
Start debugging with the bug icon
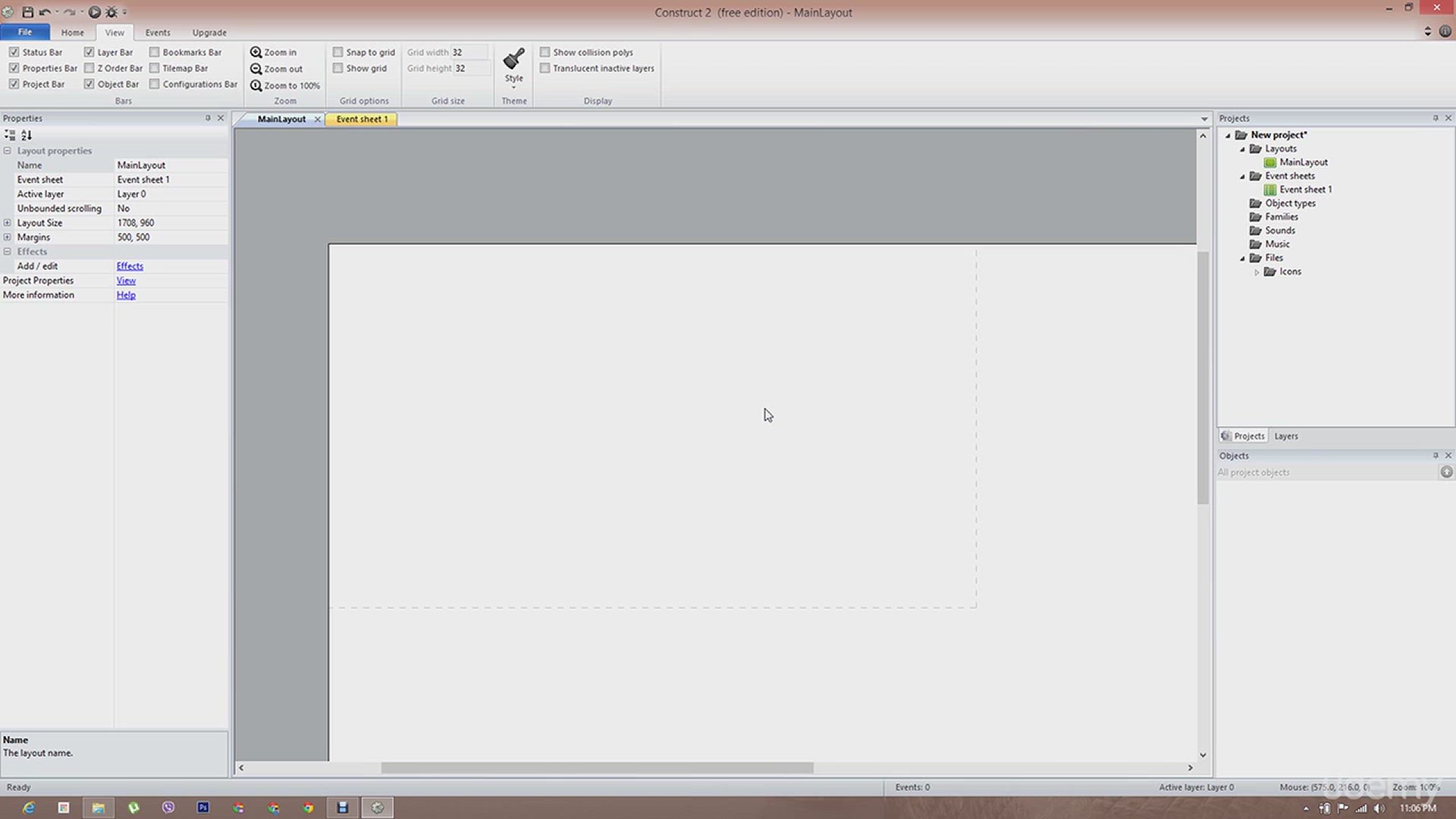point(111,12)
